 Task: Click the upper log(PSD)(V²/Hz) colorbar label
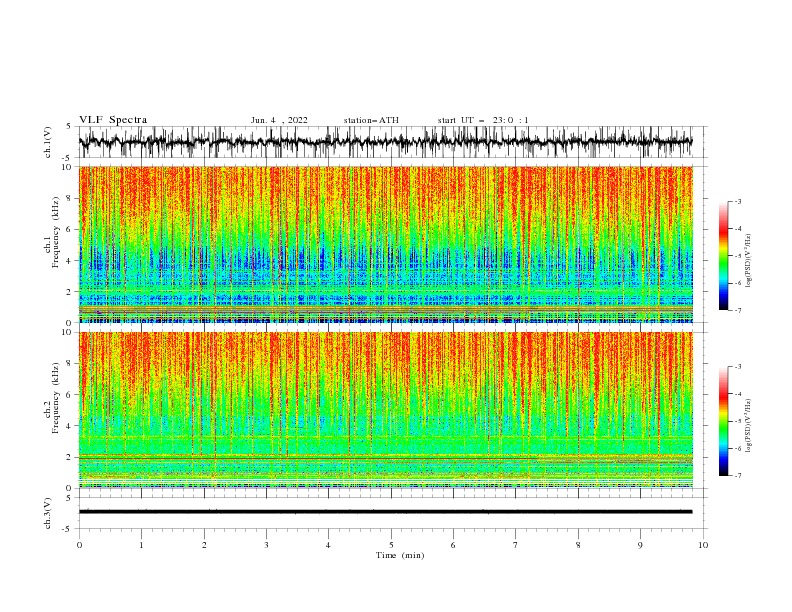(x=748, y=261)
